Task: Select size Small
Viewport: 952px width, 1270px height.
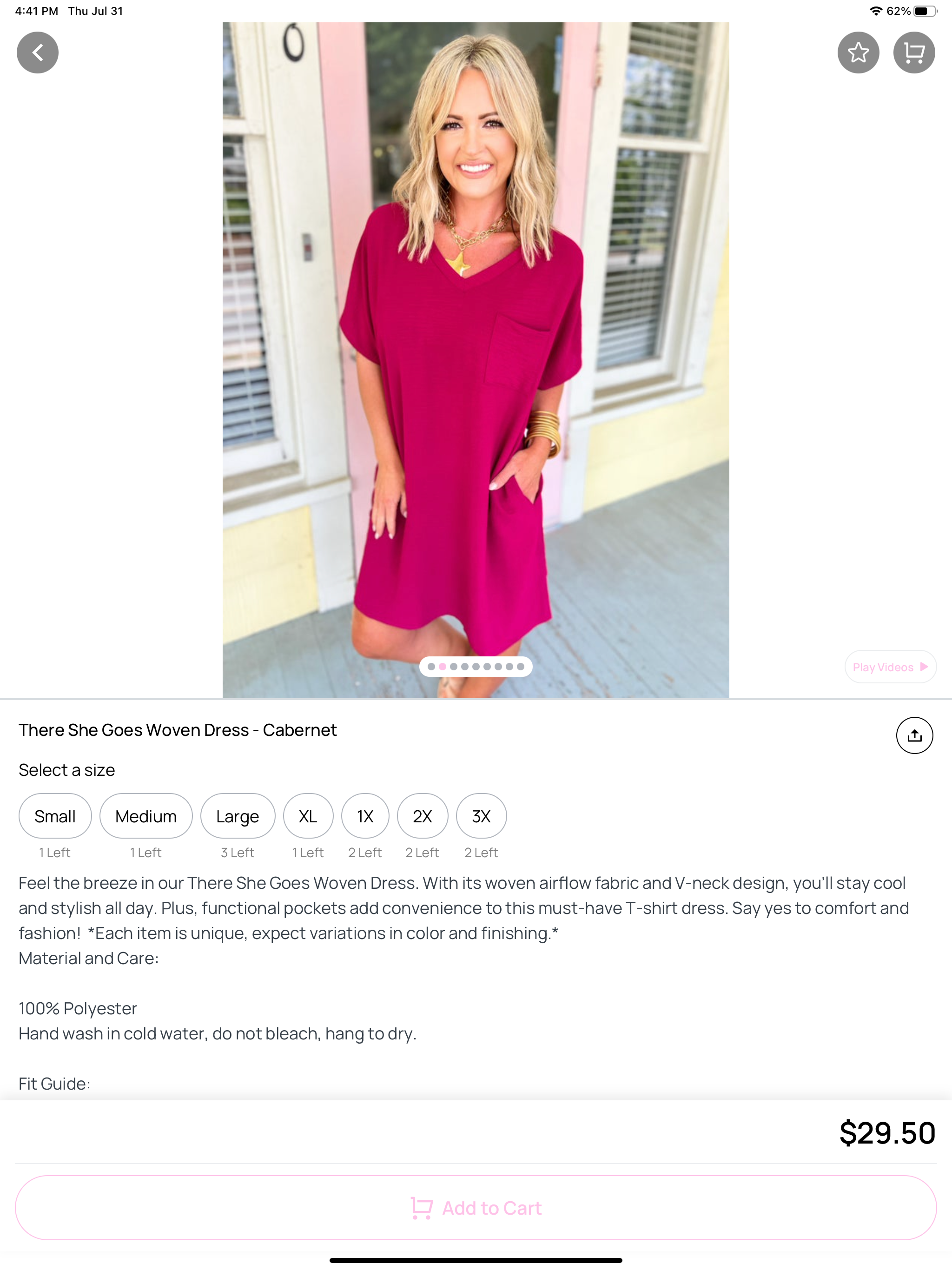Action: [55, 816]
